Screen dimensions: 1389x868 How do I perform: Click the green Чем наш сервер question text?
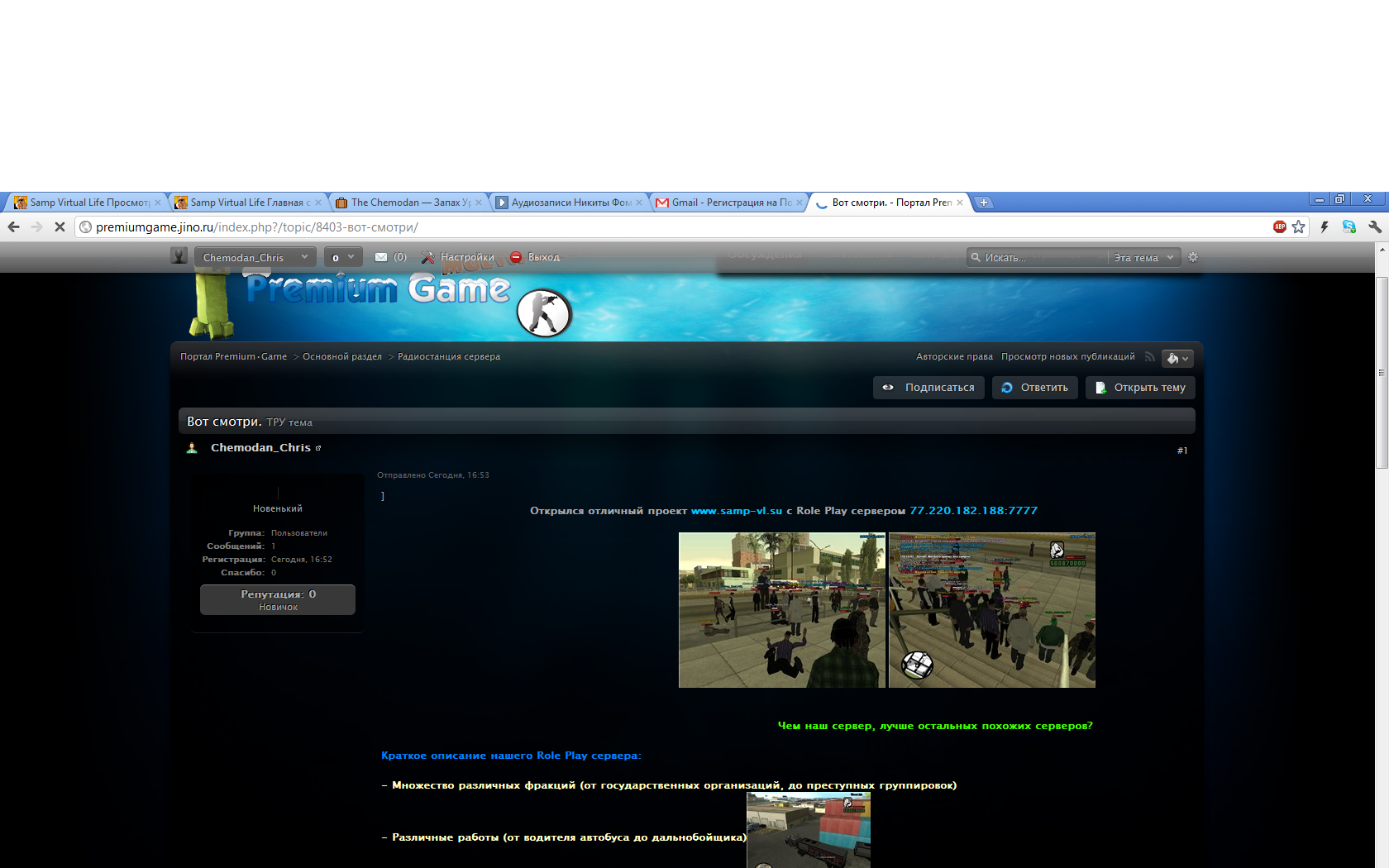[935, 726]
